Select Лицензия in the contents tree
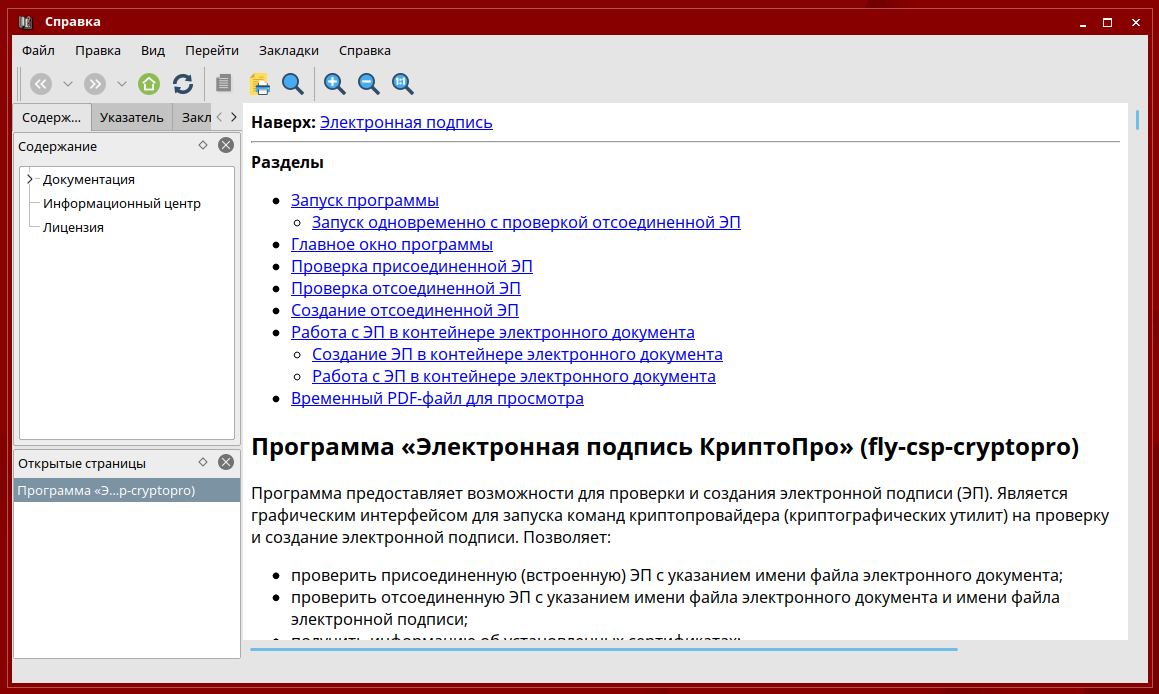1159x694 pixels. click(73, 227)
